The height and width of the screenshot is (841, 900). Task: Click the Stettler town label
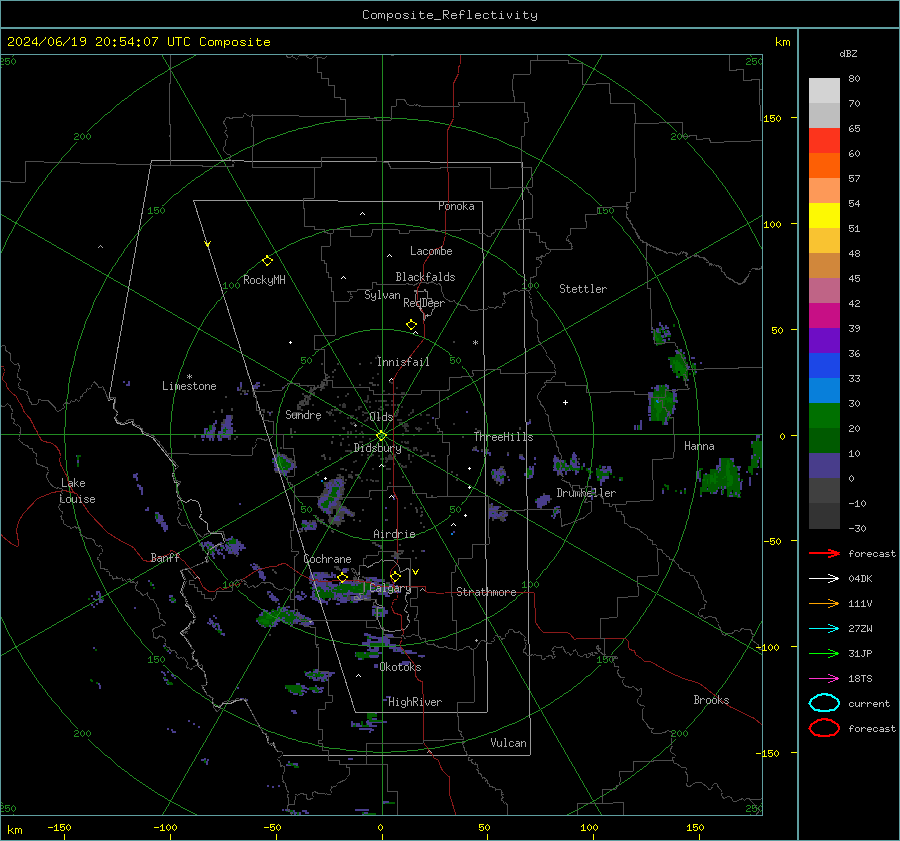point(583,289)
